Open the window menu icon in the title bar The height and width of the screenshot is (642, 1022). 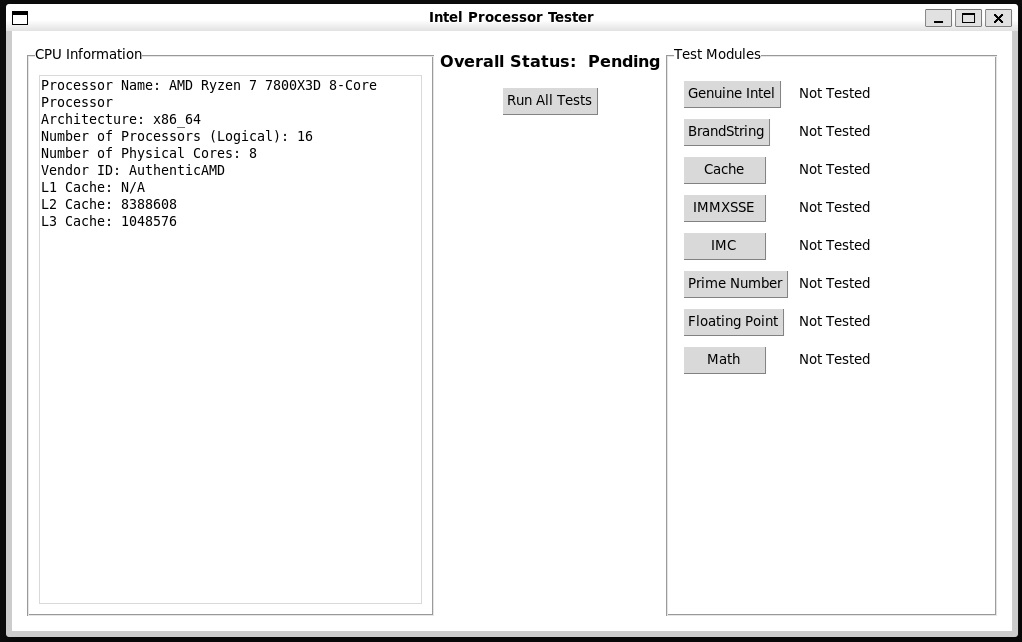point(20,18)
